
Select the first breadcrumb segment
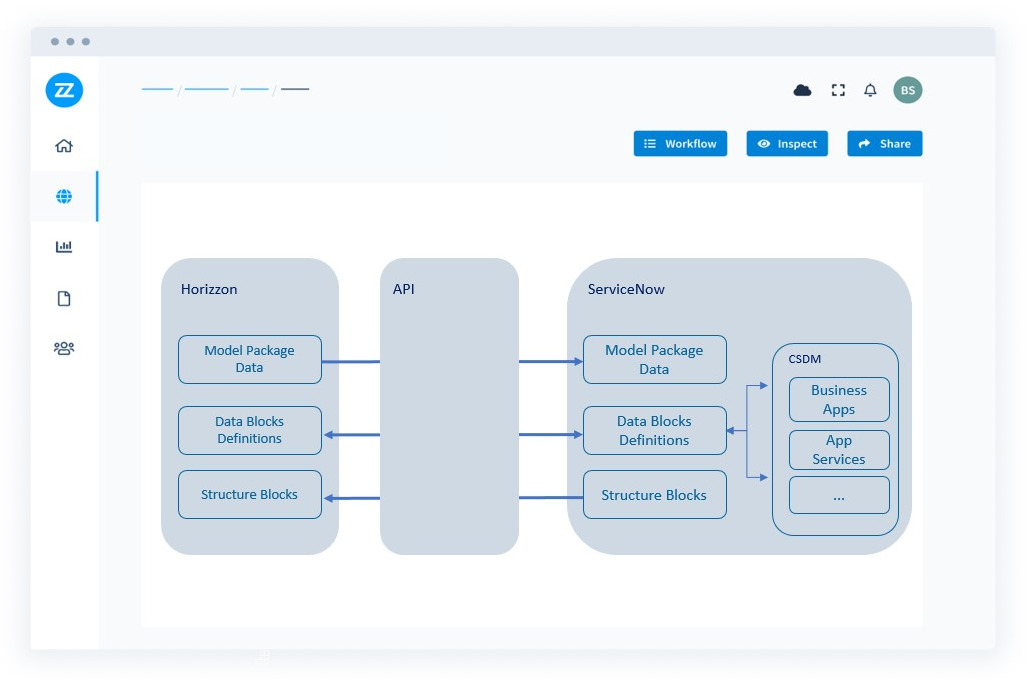pos(157,89)
